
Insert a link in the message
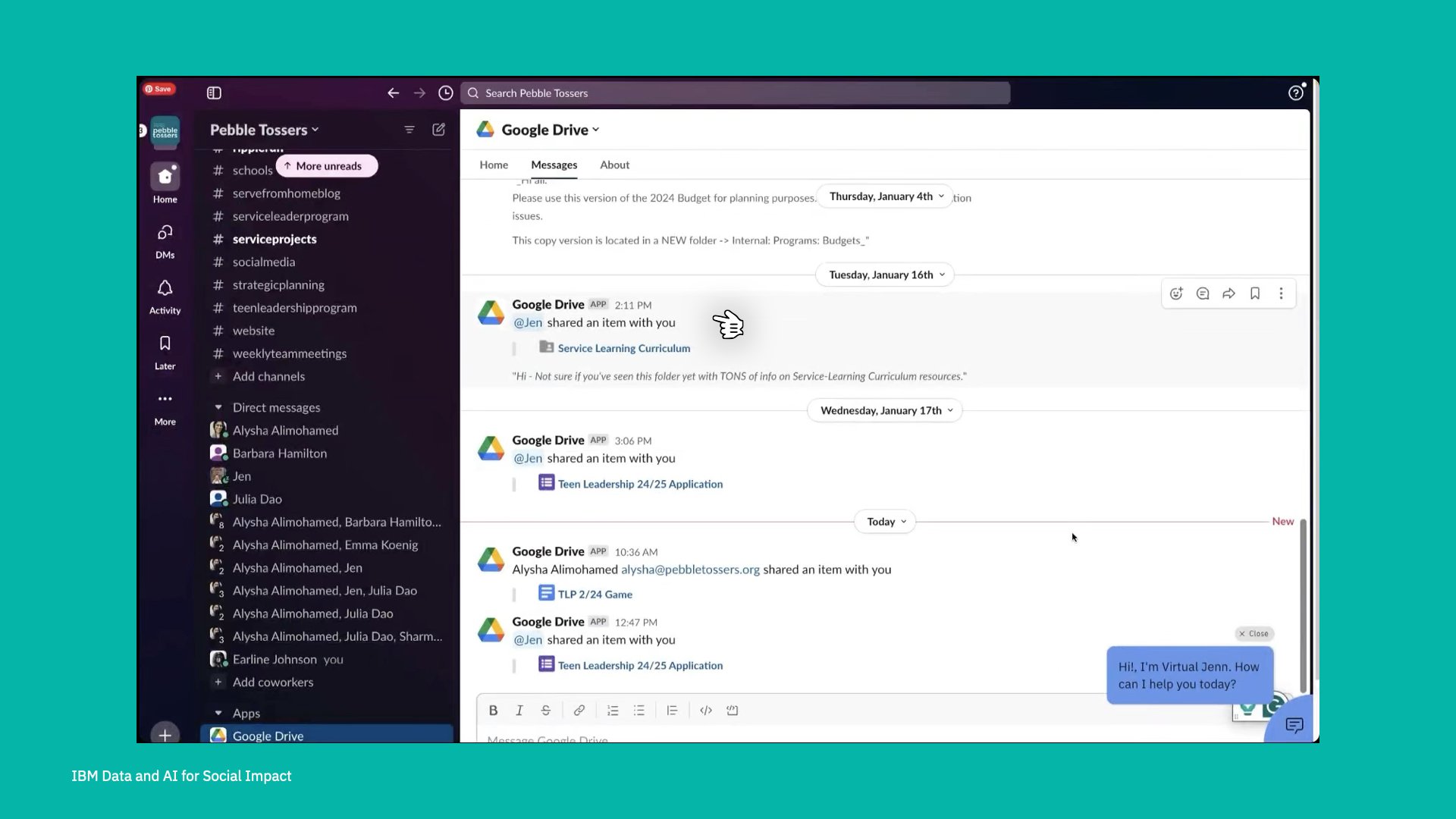pyautogui.click(x=579, y=711)
